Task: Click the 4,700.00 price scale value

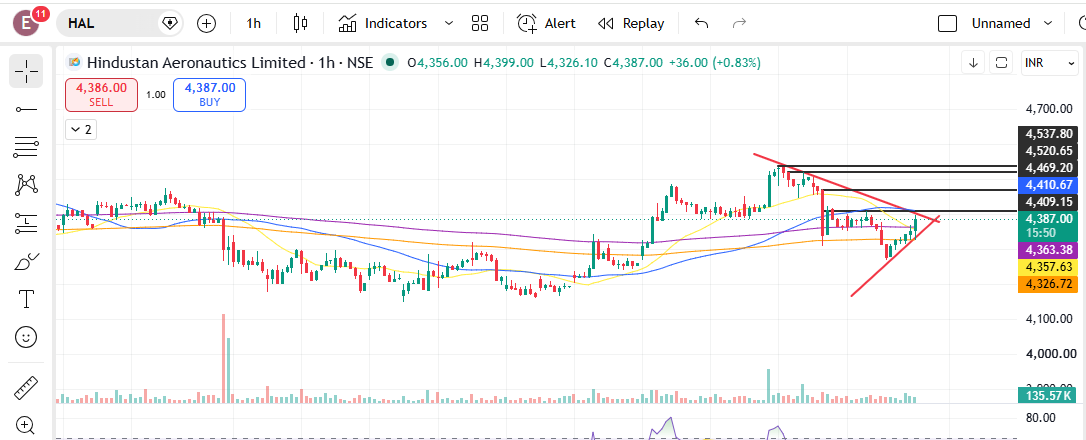Action: (x=1049, y=109)
